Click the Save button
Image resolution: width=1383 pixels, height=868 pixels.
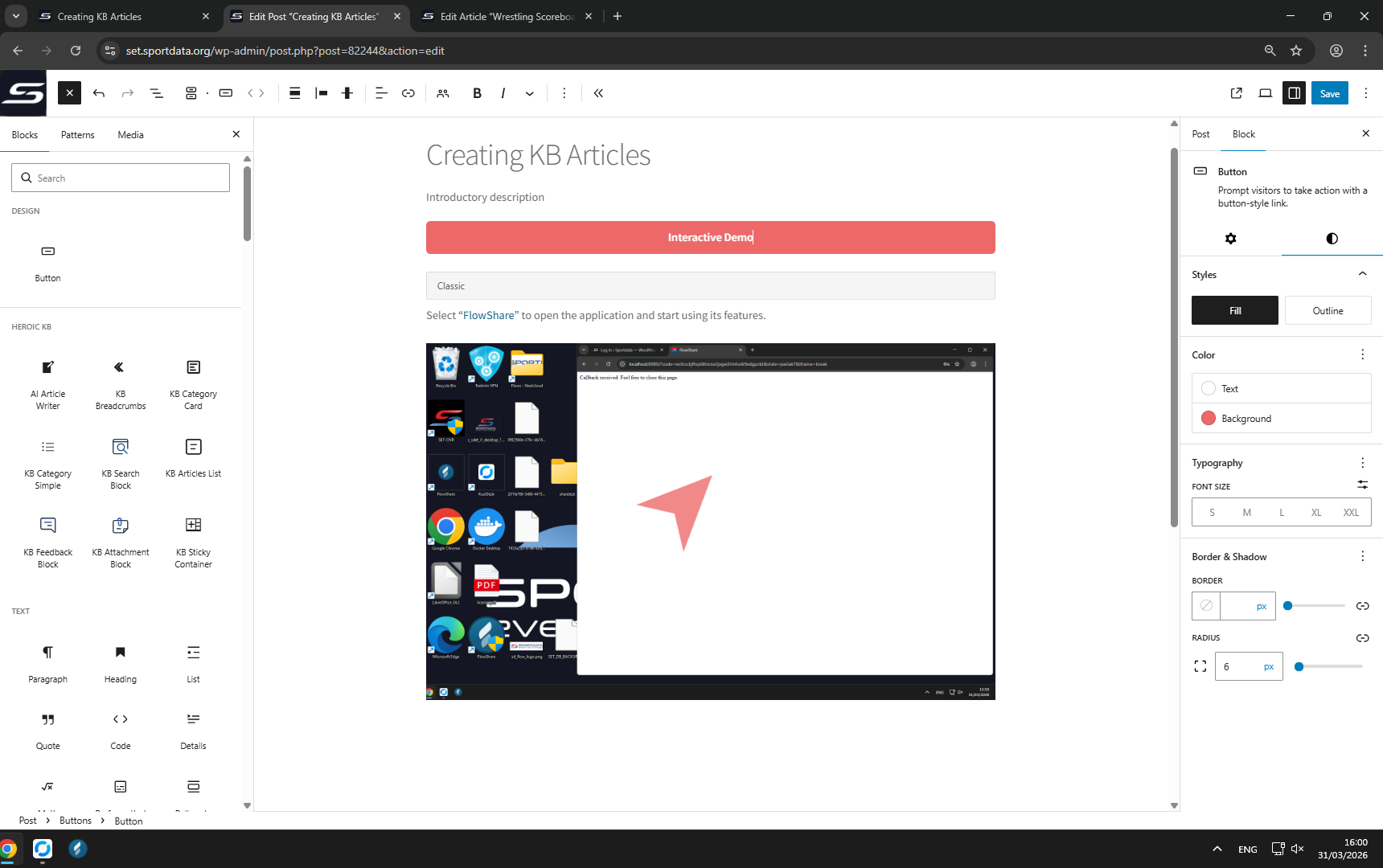coord(1329,93)
